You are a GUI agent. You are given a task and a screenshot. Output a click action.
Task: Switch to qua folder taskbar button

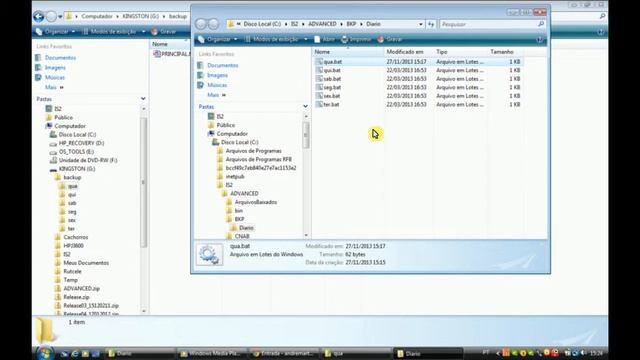[356, 353]
